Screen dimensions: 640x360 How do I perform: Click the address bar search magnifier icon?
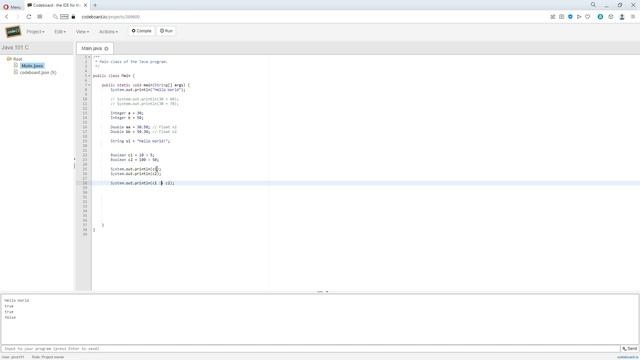click(x=55, y=17)
